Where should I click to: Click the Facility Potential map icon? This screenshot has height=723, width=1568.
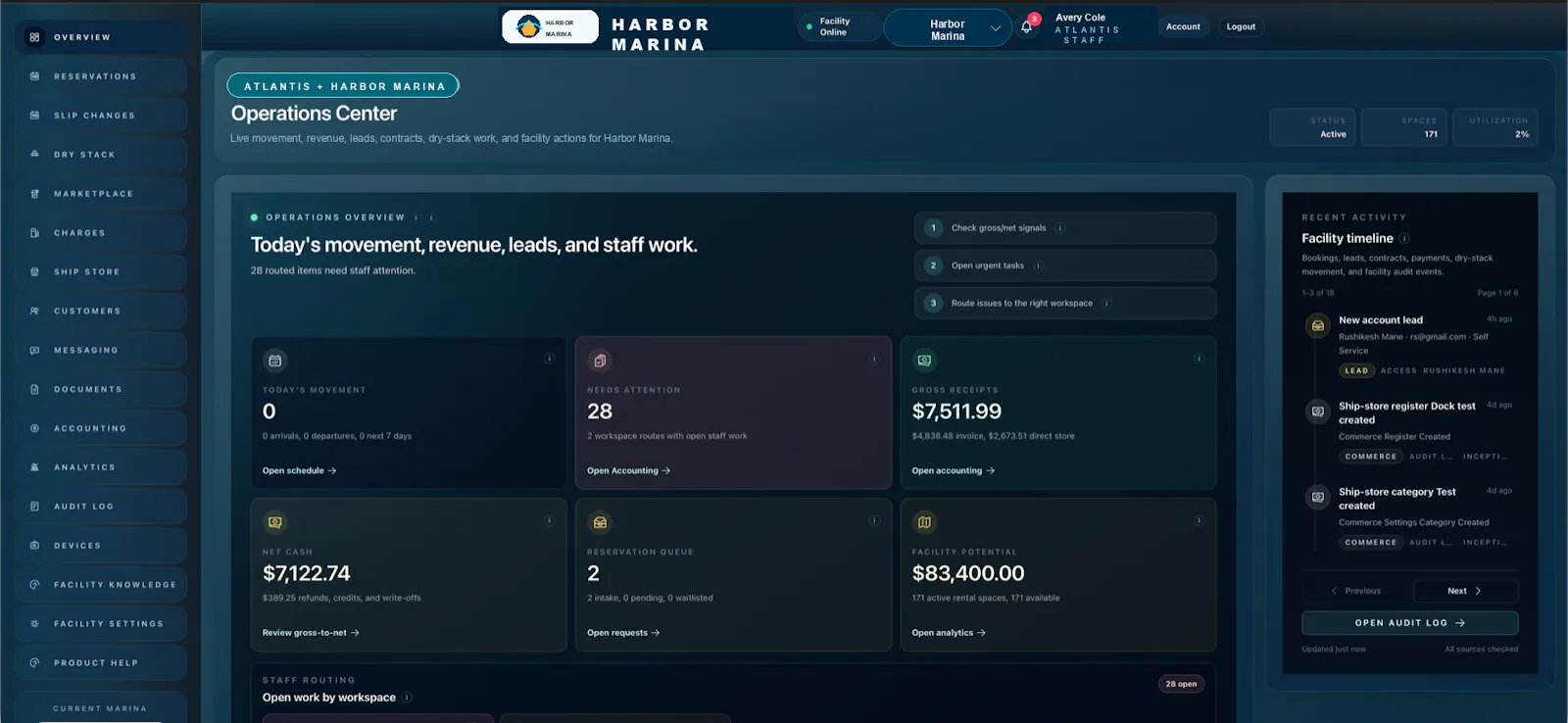[924, 522]
